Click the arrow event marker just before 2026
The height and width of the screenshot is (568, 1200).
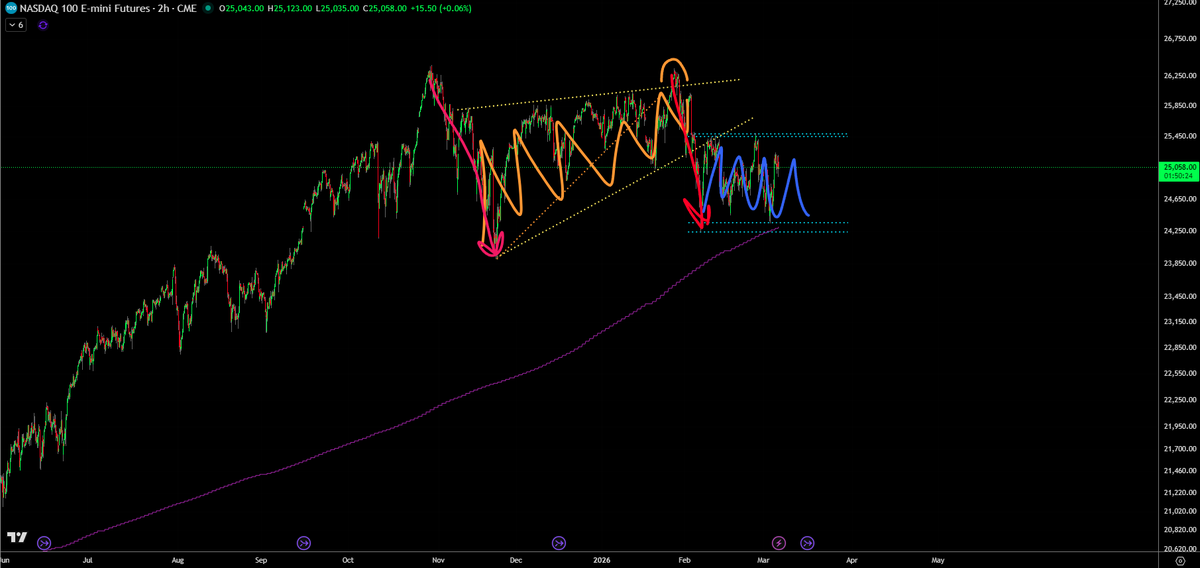point(558,543)
